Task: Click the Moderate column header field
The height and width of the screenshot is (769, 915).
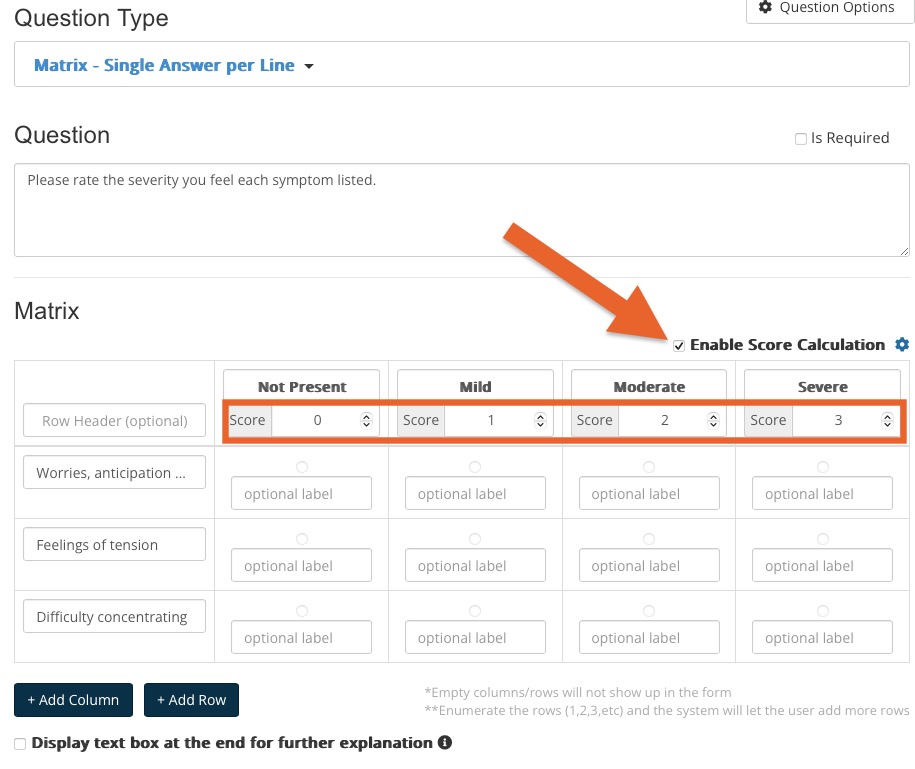Action: (x=649, y=386)
